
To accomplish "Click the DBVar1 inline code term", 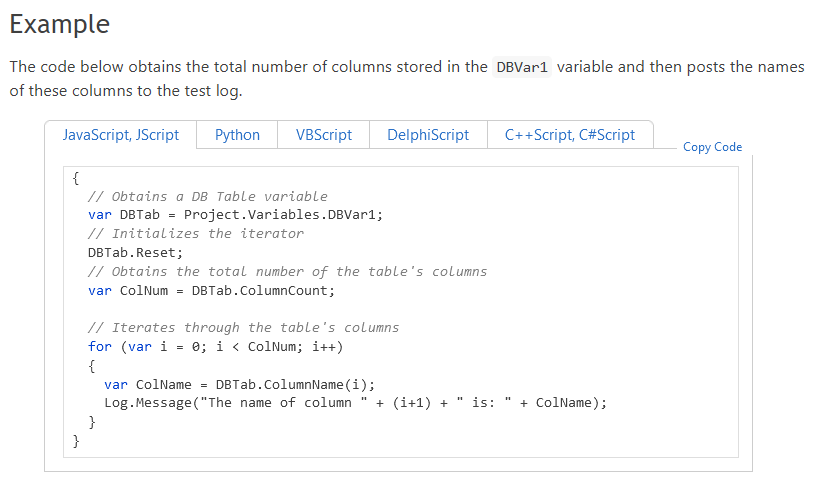I will tap(521, 68).
